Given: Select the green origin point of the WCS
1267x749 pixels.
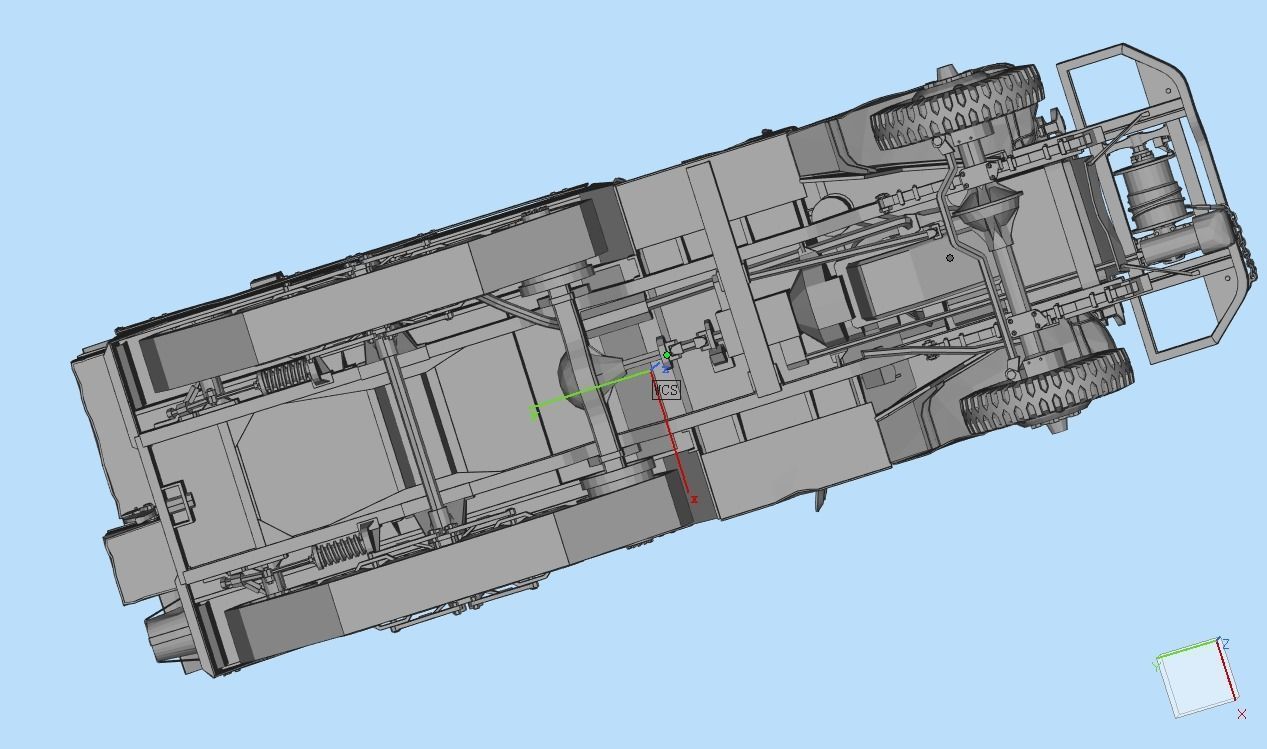Looking at the screenshot, I should click(667, 355).
